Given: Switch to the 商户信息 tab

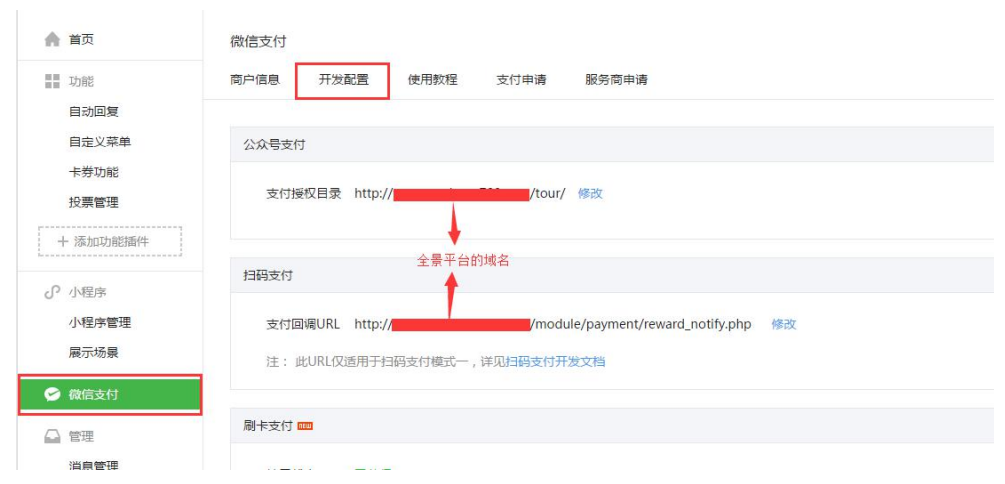Looking at the screenshot, I should pos(255,80).
